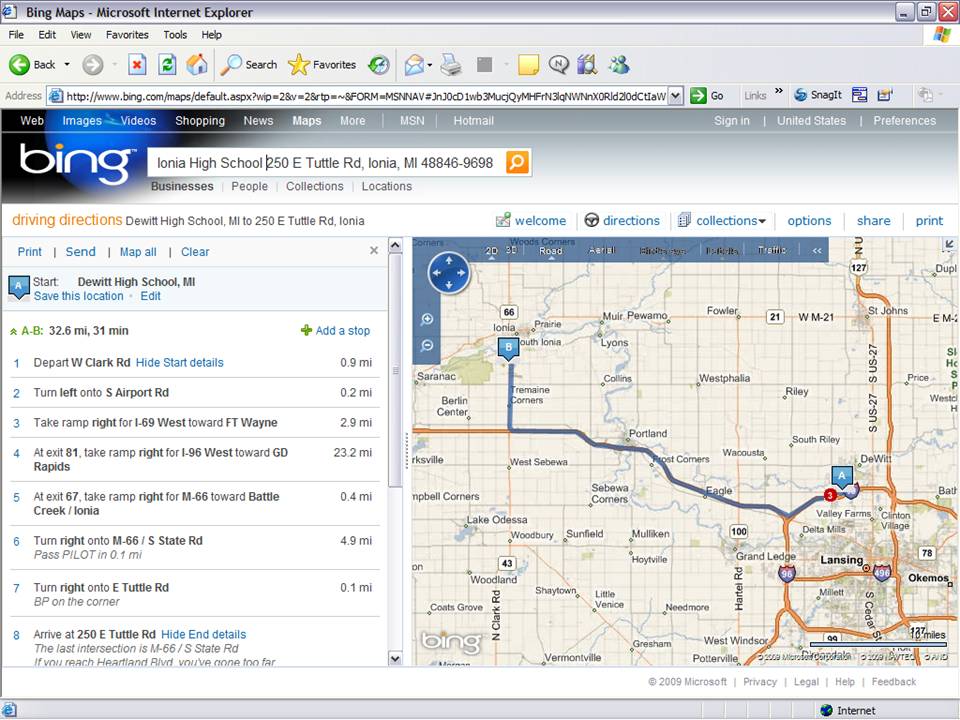Click the directions list scroll down arrow
The width and height of the screenshot is (960, 720).
tap(396, 658)
